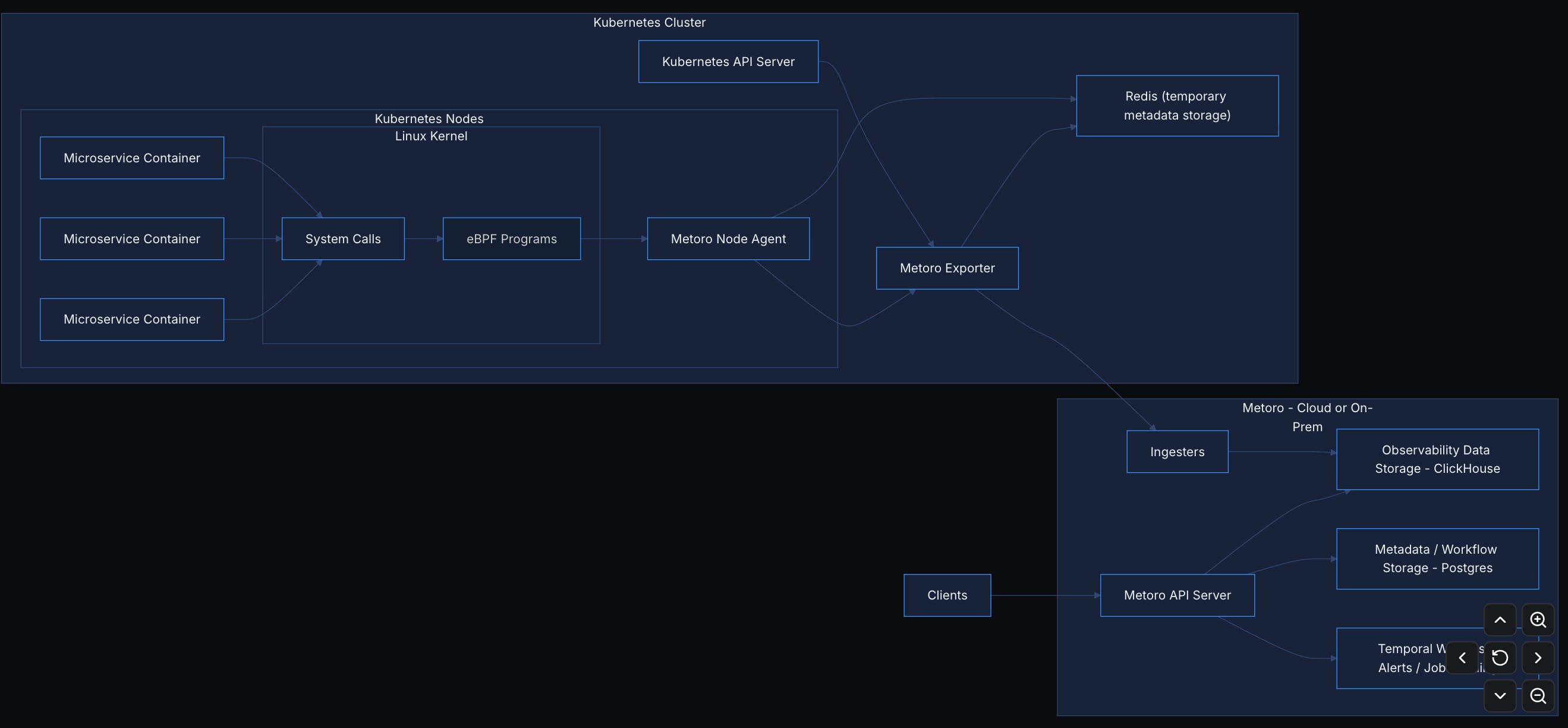
Task: Select Metadata / Workflow Storage - Postgres box
Action: (1437, 558)
